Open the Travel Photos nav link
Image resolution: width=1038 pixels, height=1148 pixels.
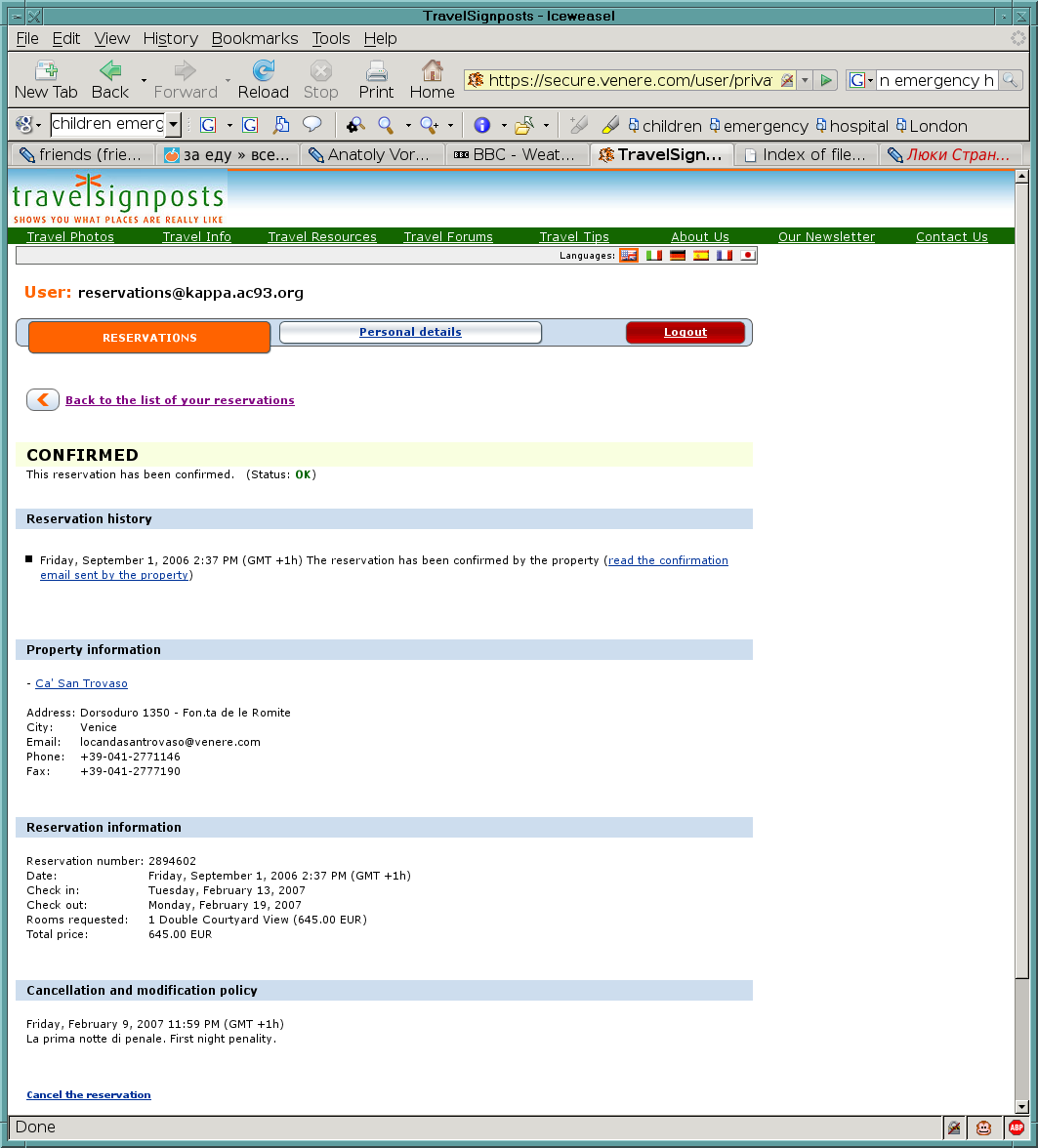[70, 236]
